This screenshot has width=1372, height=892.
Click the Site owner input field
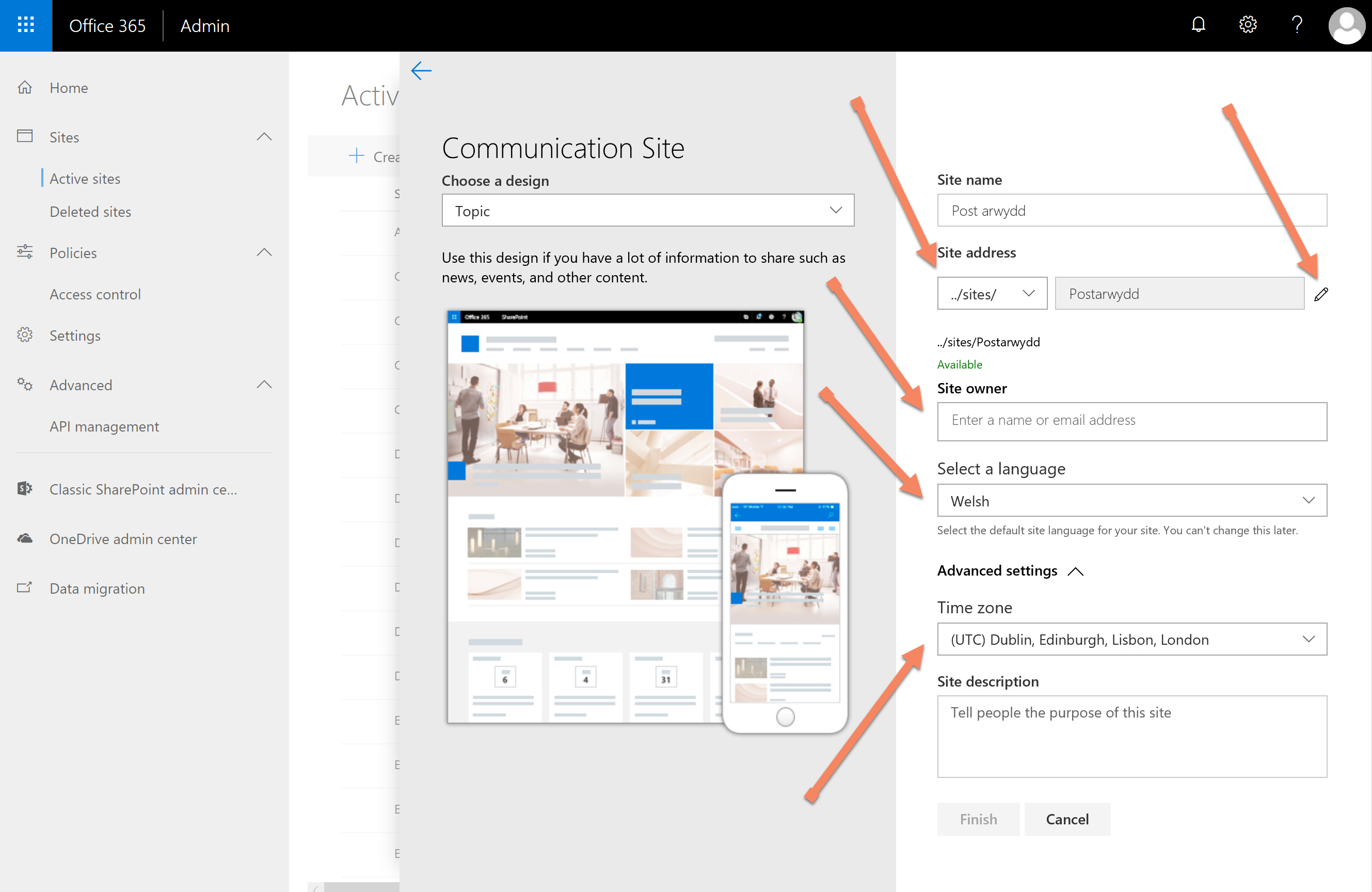pyautogui.click(x=1131, y=420)
